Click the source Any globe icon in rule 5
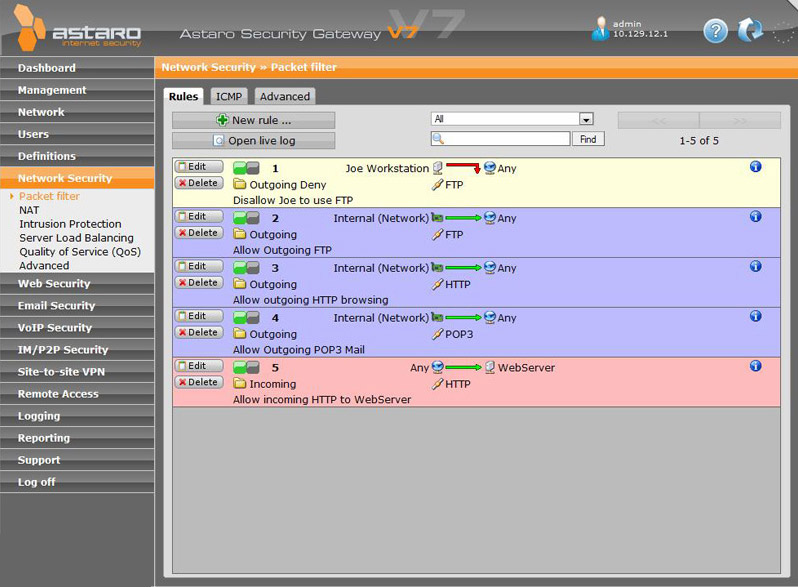 [x=437, y=367]
